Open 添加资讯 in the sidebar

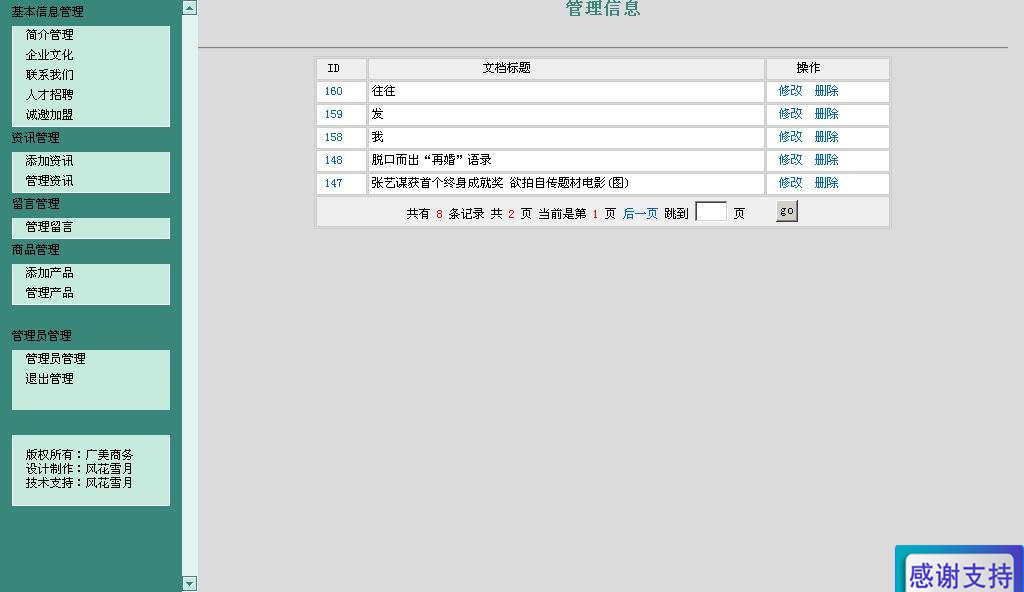50,161
